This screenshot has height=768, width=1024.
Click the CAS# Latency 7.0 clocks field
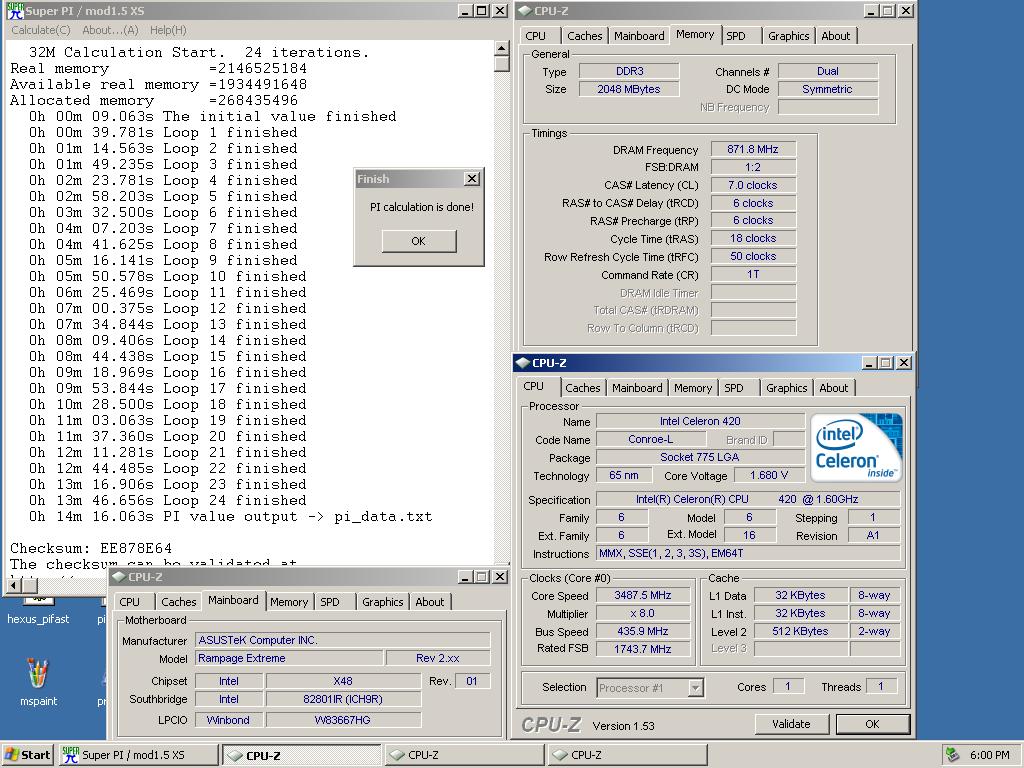click(753, 185)
